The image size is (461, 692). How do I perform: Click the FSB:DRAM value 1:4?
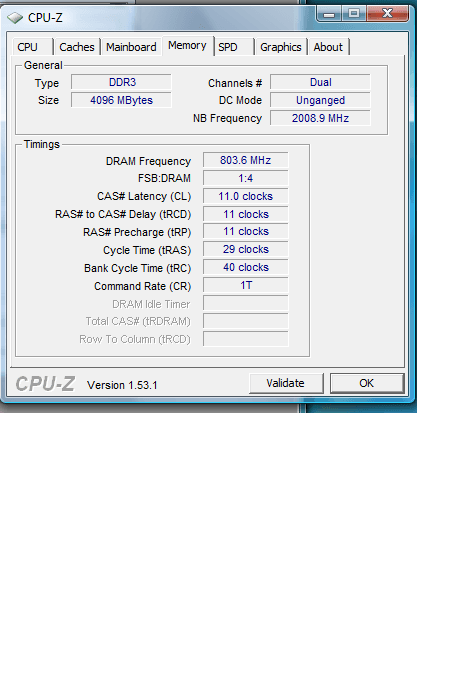tap(246, 178)
